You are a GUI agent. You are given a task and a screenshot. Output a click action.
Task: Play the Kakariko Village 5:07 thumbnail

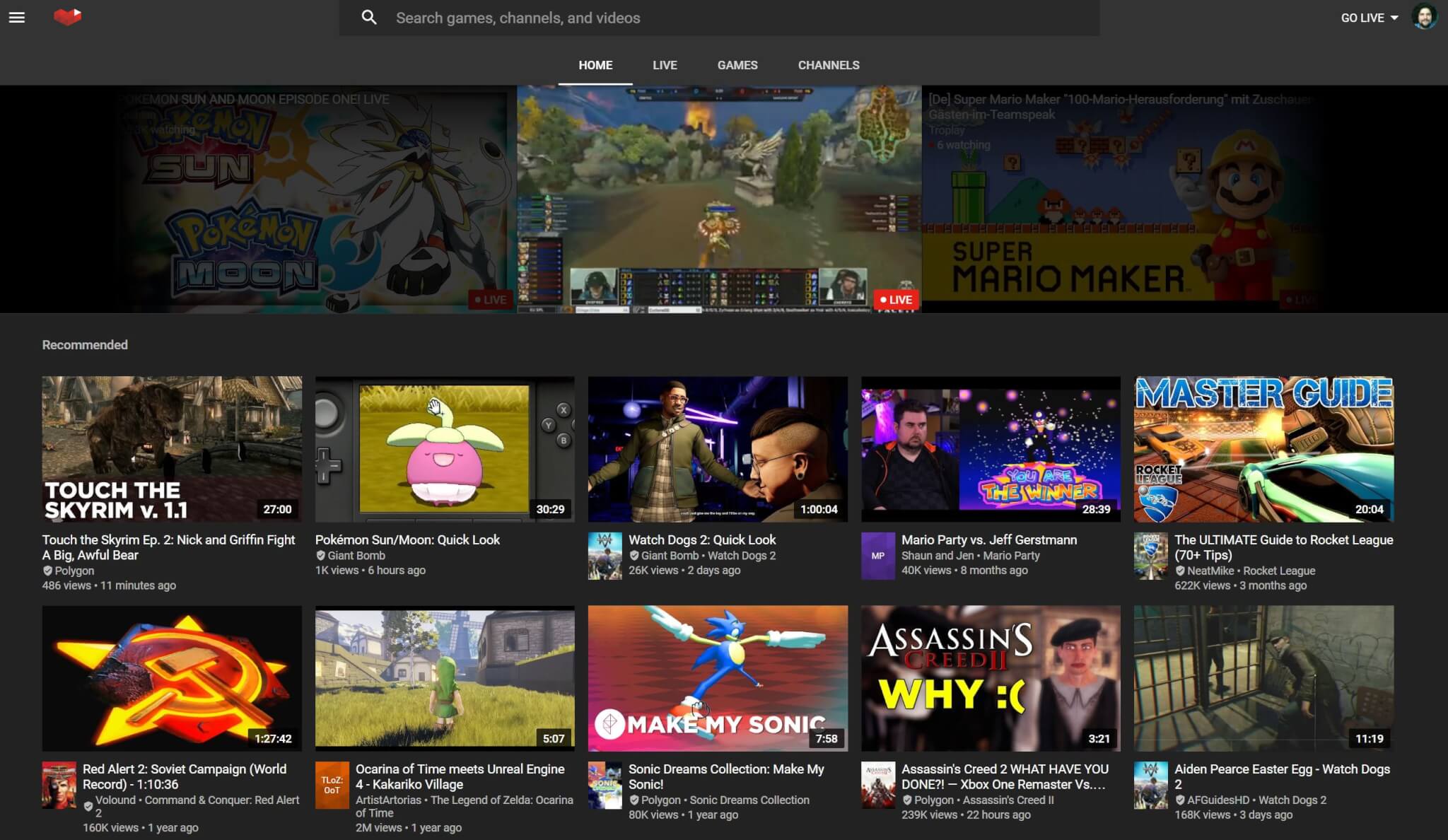[x=445, y=678]
